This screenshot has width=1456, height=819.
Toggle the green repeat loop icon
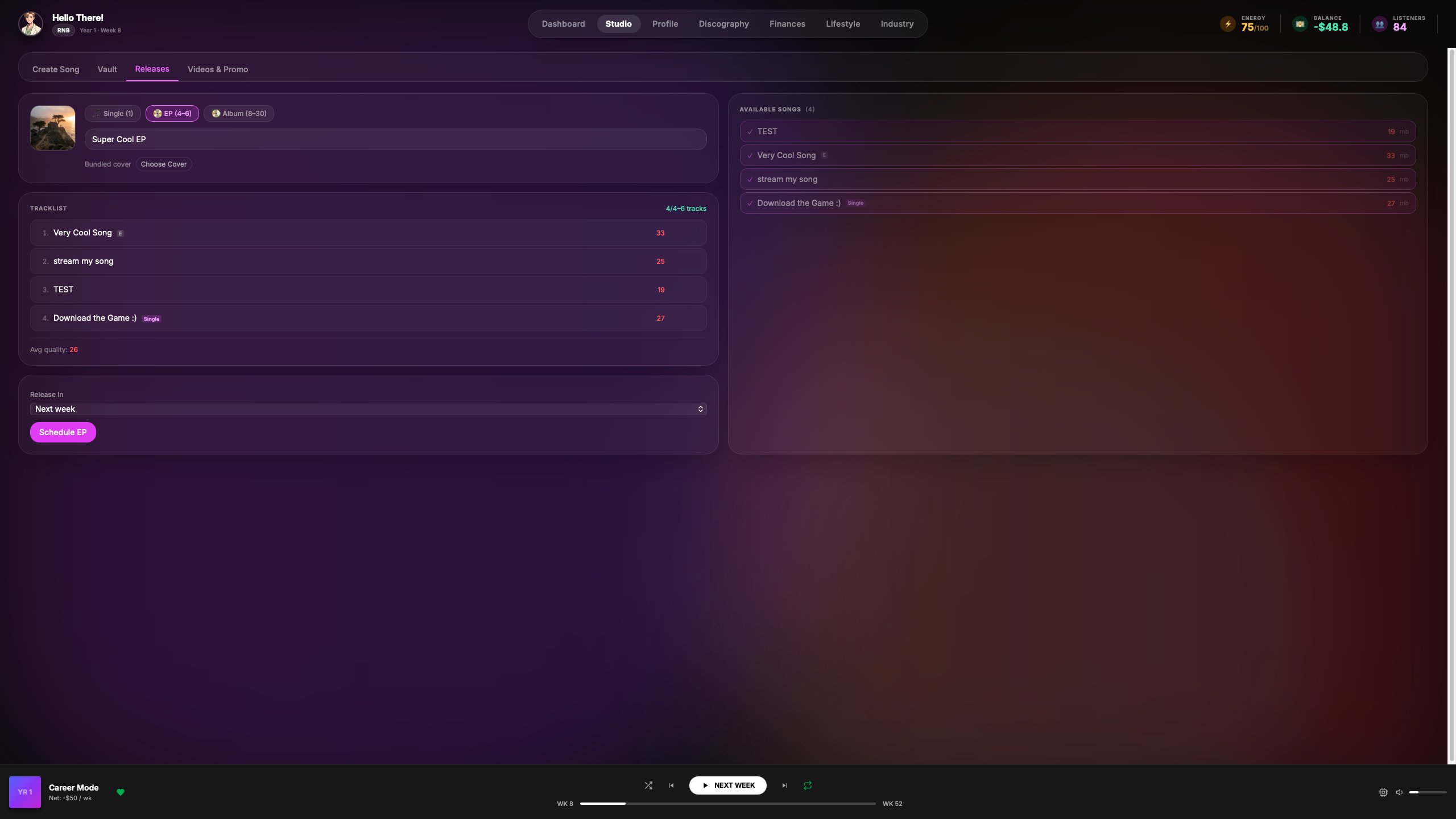(808, 785)
